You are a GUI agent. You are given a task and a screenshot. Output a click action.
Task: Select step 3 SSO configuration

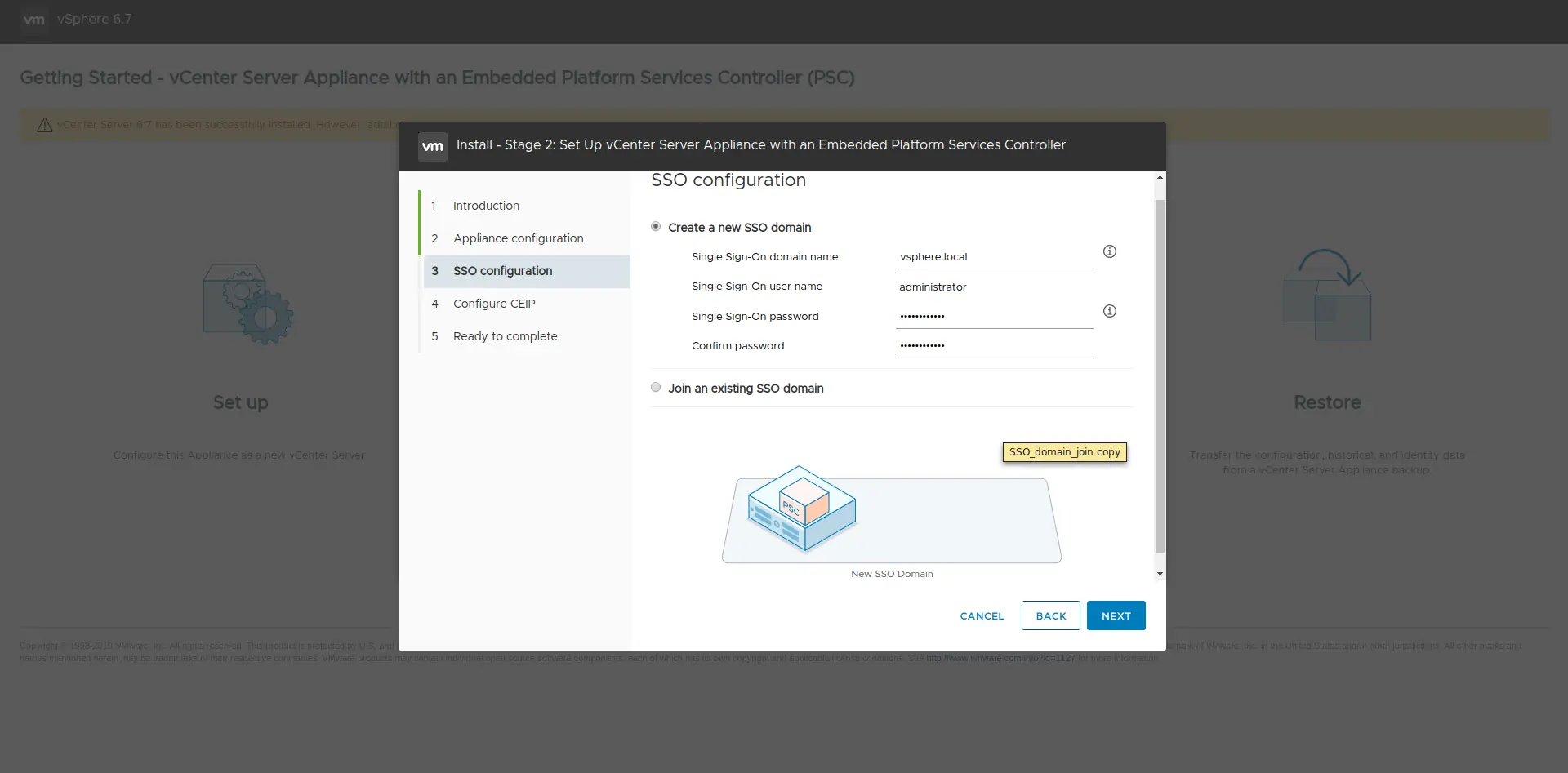(527, 271)
